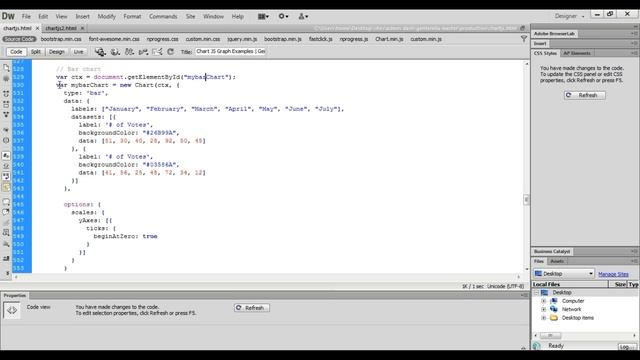Image resolution: width=640 pixels, height=360 pixels.
Task: Switch to AP Elements tab
Action: 577,53
